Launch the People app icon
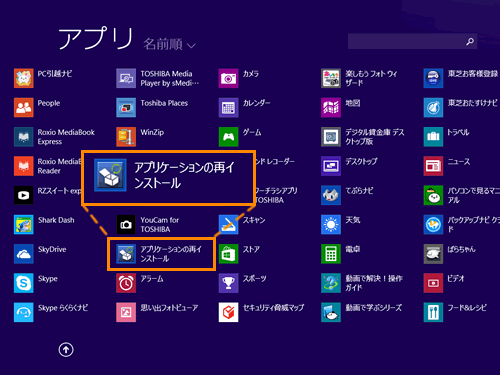The width and height of the screenshot is (500, 375). coord(24,107)
